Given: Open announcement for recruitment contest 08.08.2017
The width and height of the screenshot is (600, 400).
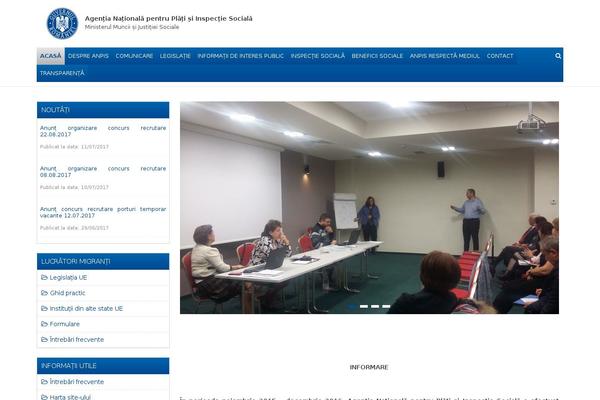Looking at the screenshot, I should click(x=103, y=171).
